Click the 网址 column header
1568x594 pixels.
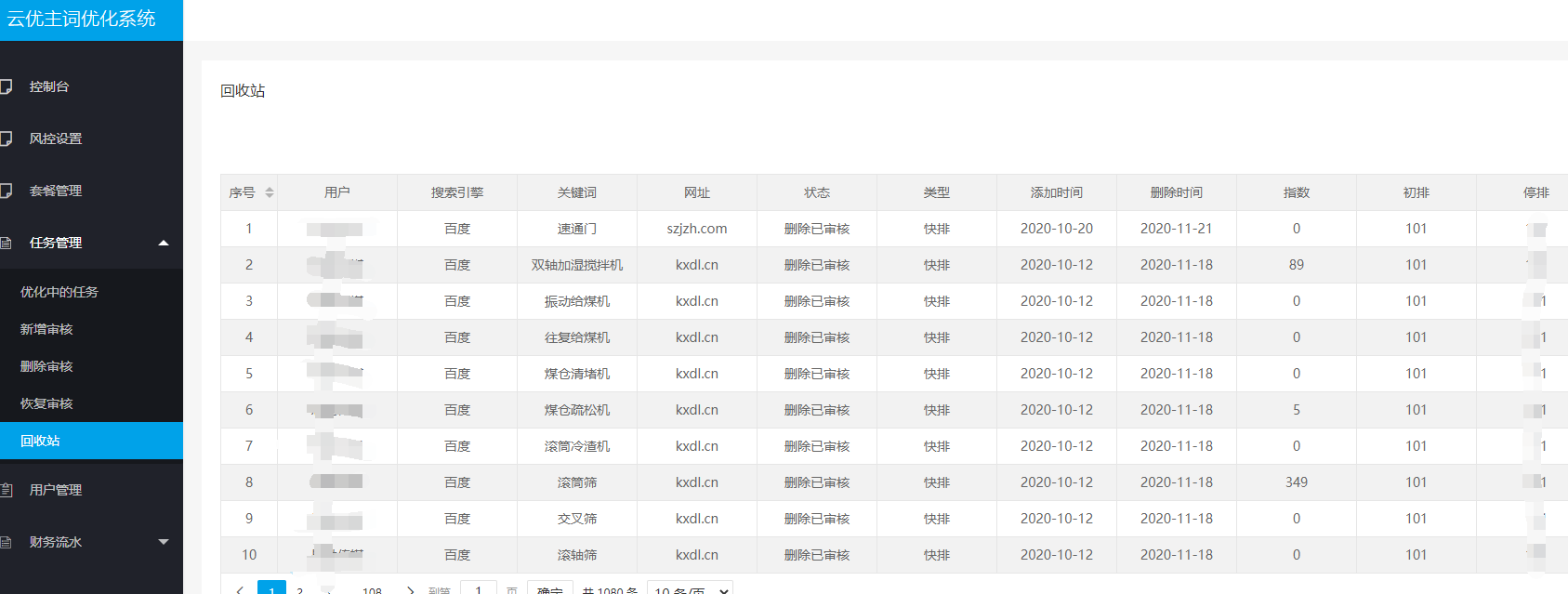(x=697, y=192)
